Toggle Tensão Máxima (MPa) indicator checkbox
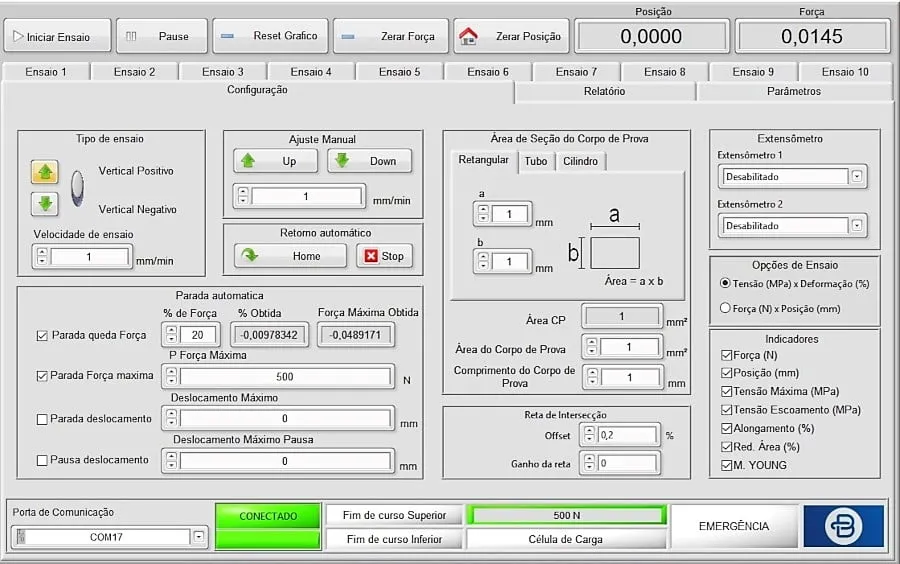This screenshot has height=564, width=900. pyautogui.click(x=727, y=391)
